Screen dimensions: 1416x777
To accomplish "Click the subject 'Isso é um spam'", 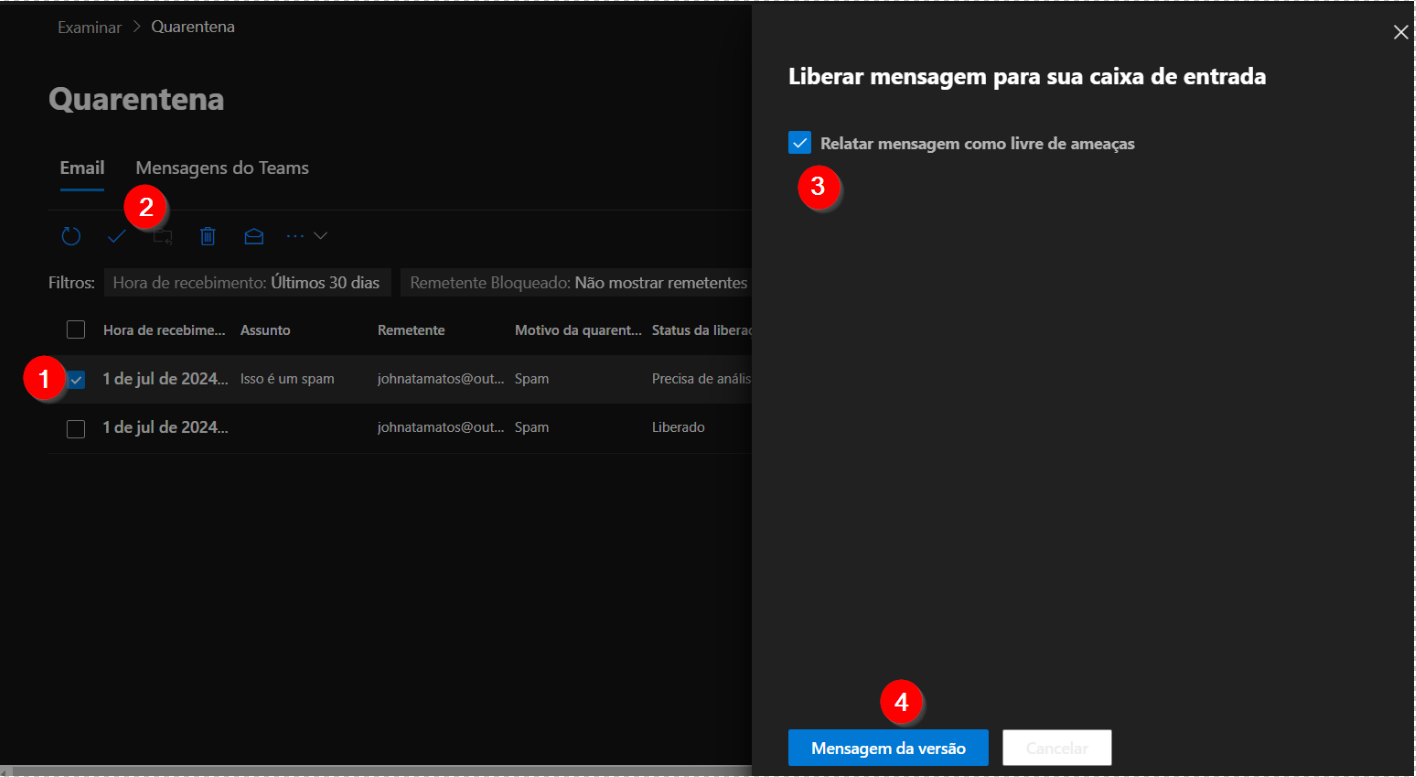I will coord(287,379).
